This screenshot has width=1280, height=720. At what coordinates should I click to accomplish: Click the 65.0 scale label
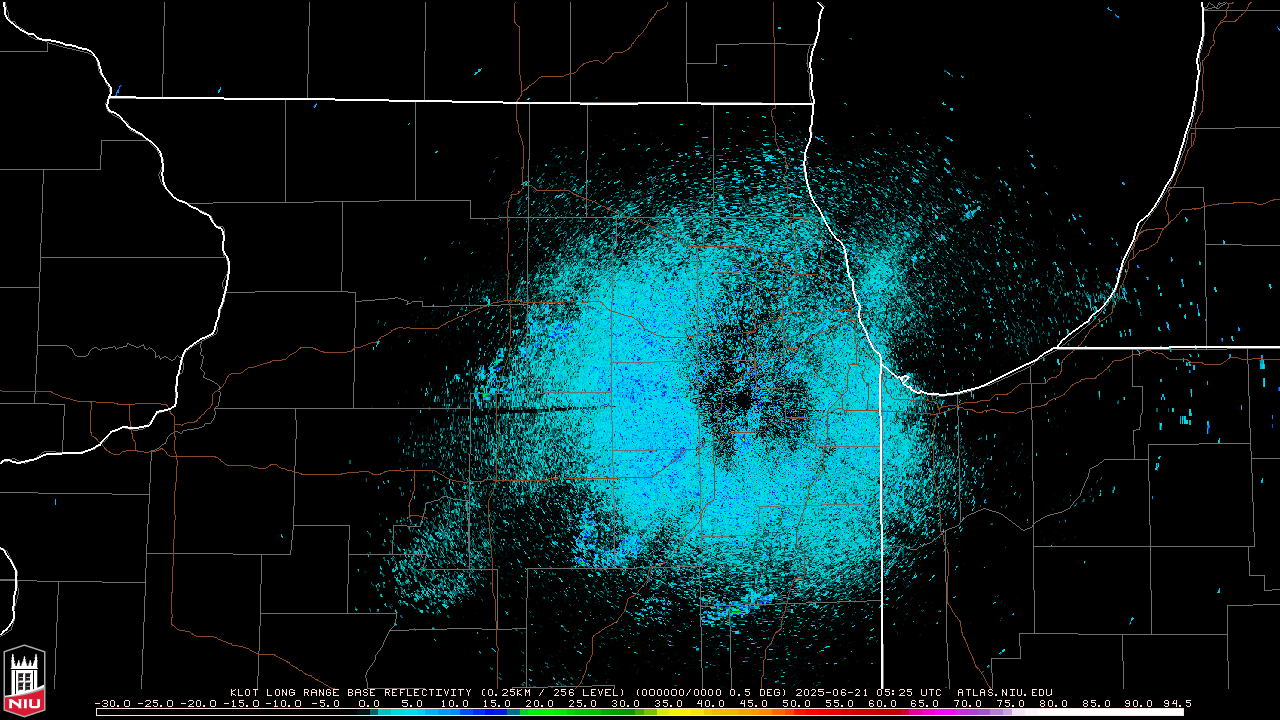(924, 703)
